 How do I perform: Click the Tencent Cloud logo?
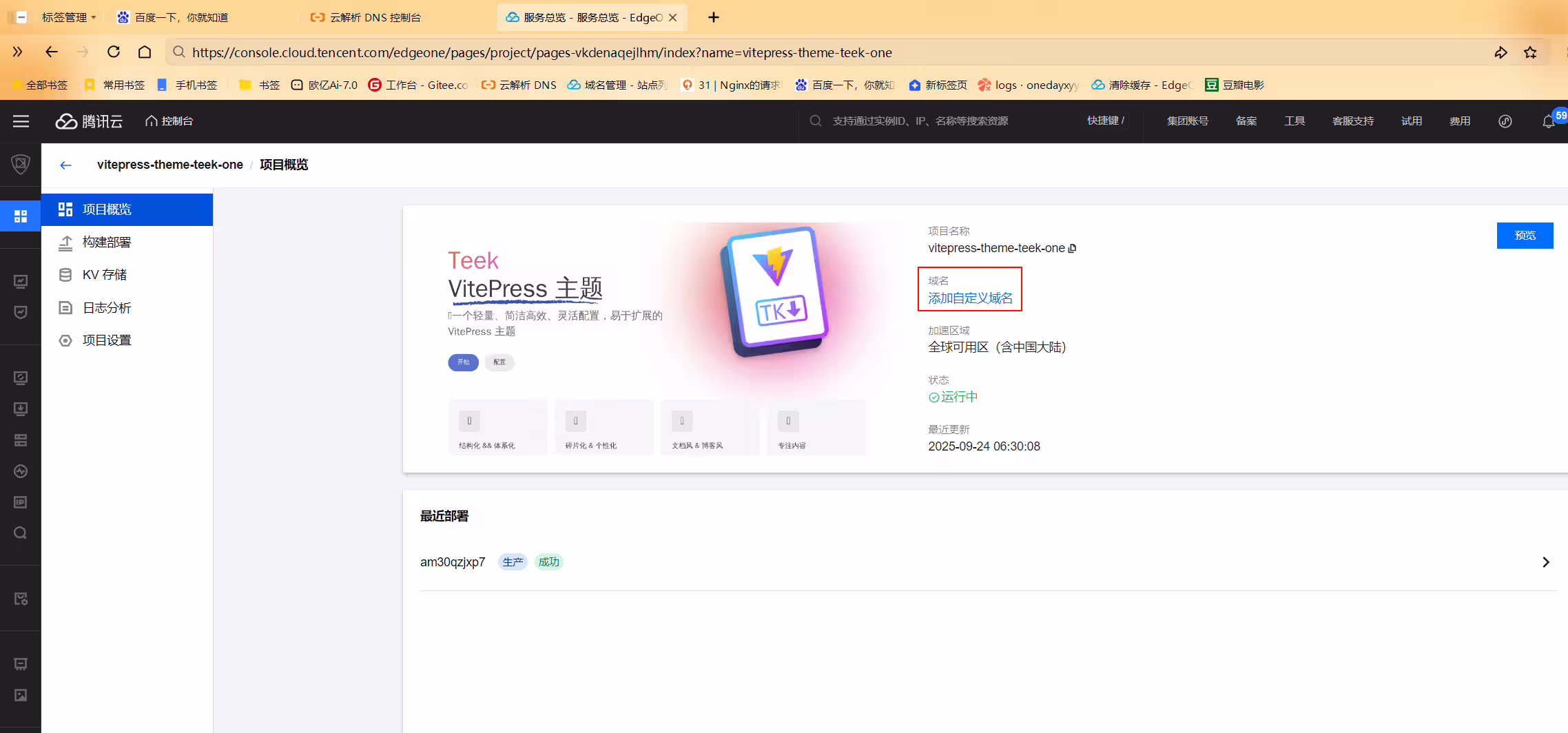pyautogui.click(x=89, y=121)
